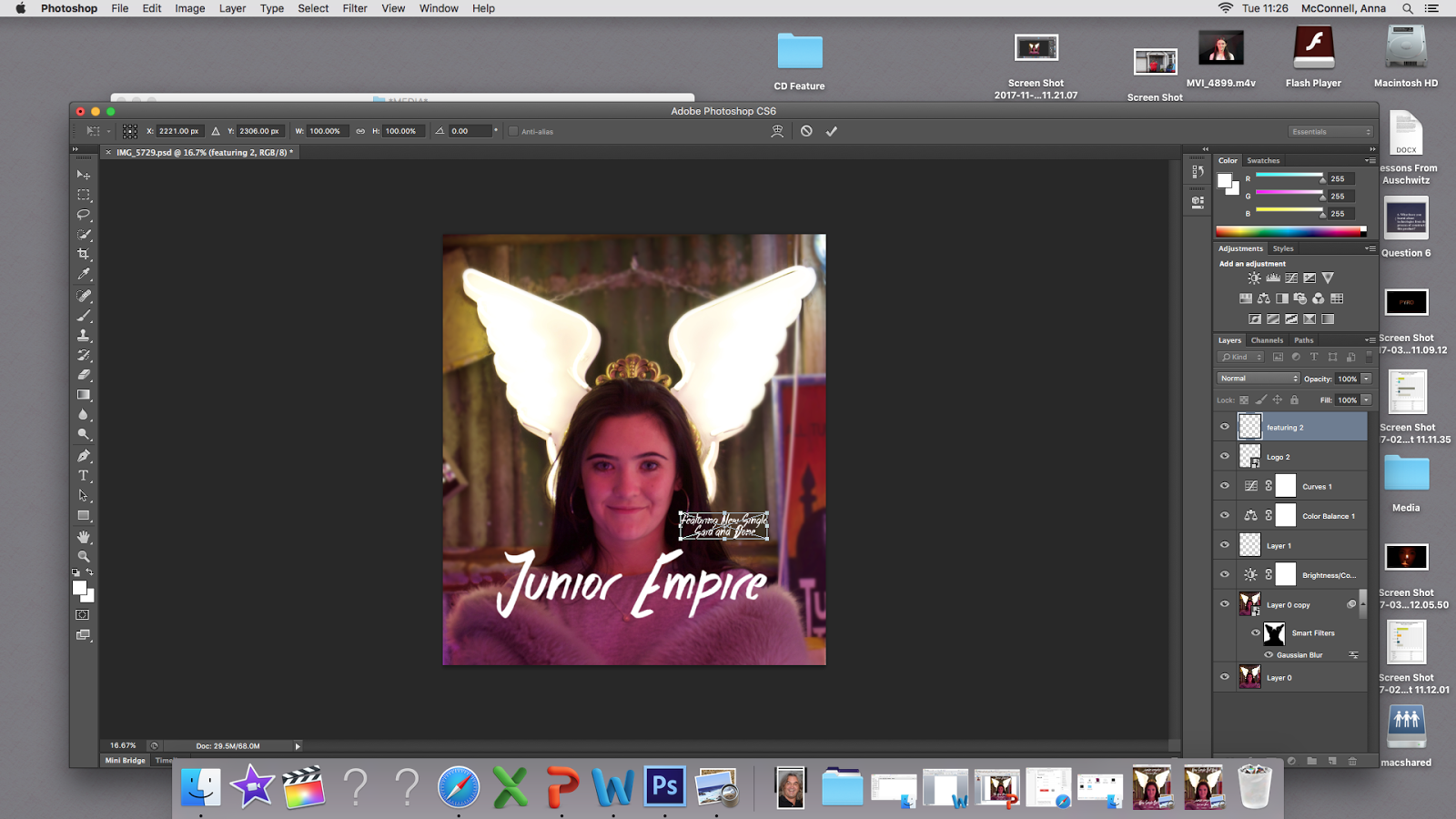Open Safari from the dock
Screen dimensions: 1456x819
point(459,786)
